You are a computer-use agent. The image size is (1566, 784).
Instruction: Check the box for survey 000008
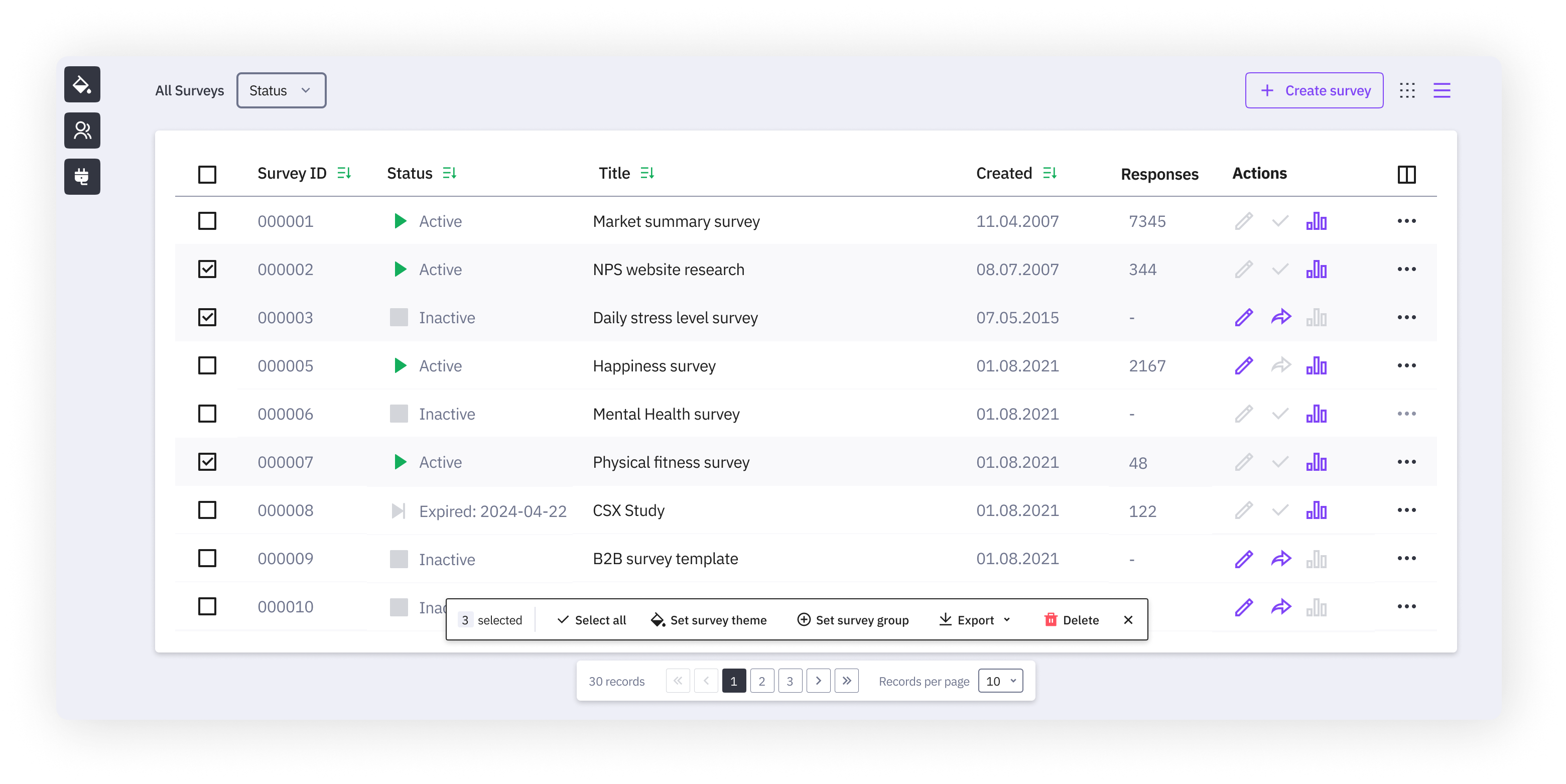(207, 510)
